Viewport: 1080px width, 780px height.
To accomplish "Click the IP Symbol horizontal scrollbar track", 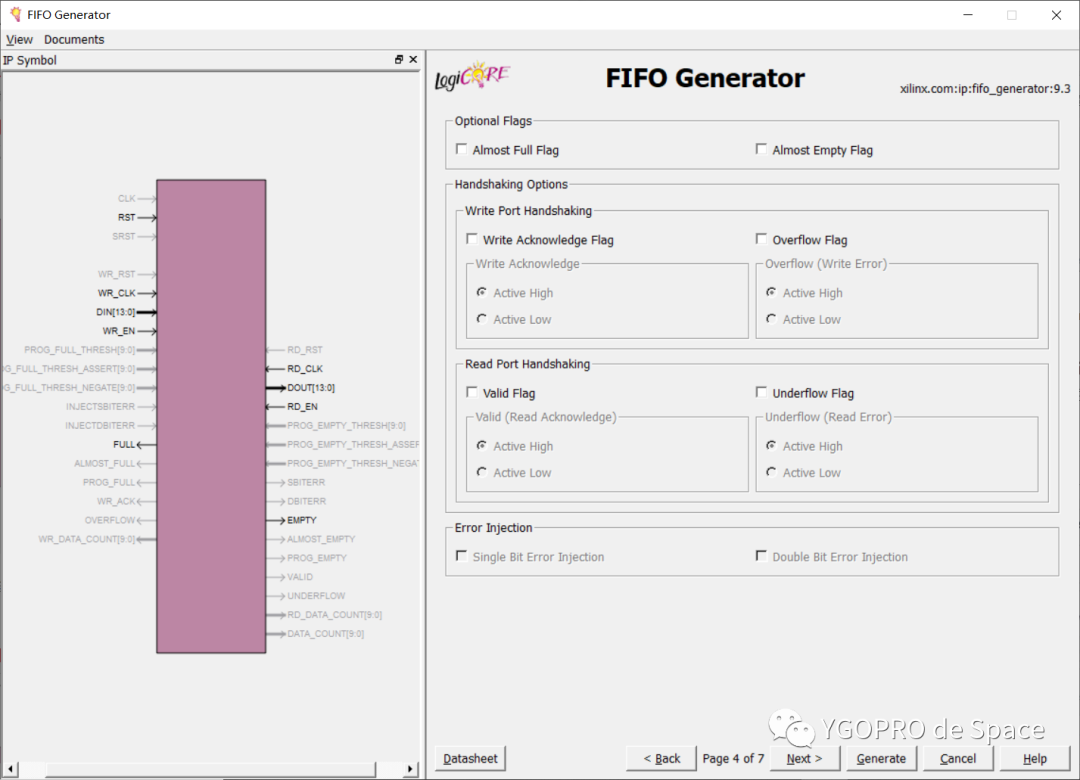I will pyautogui.click(x=210, y=768).
